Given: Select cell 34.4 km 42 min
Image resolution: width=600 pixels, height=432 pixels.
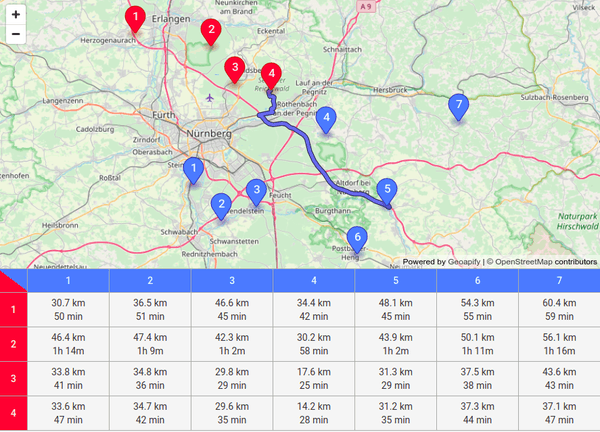Looking at the screenshot, I should [314, 310].
